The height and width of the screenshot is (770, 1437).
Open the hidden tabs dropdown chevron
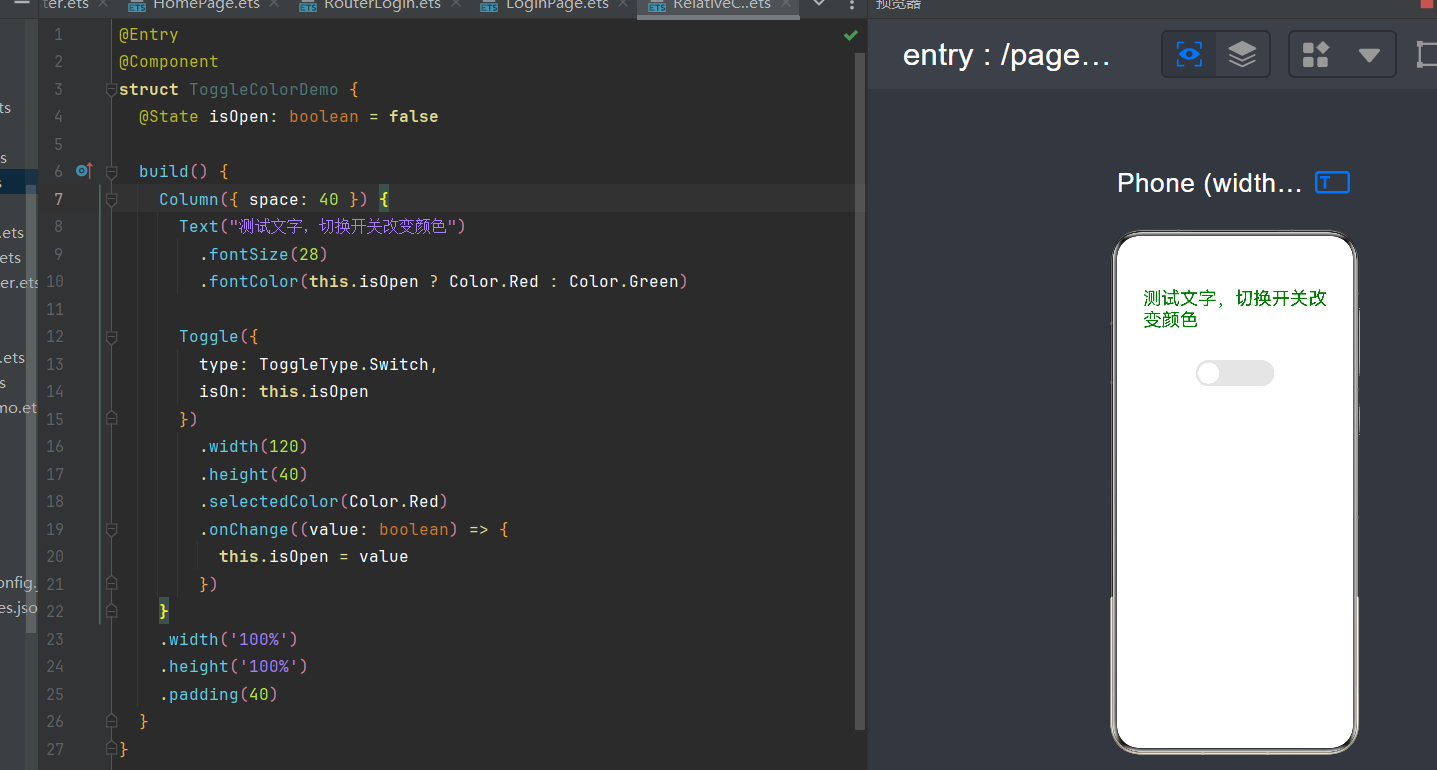819,5
